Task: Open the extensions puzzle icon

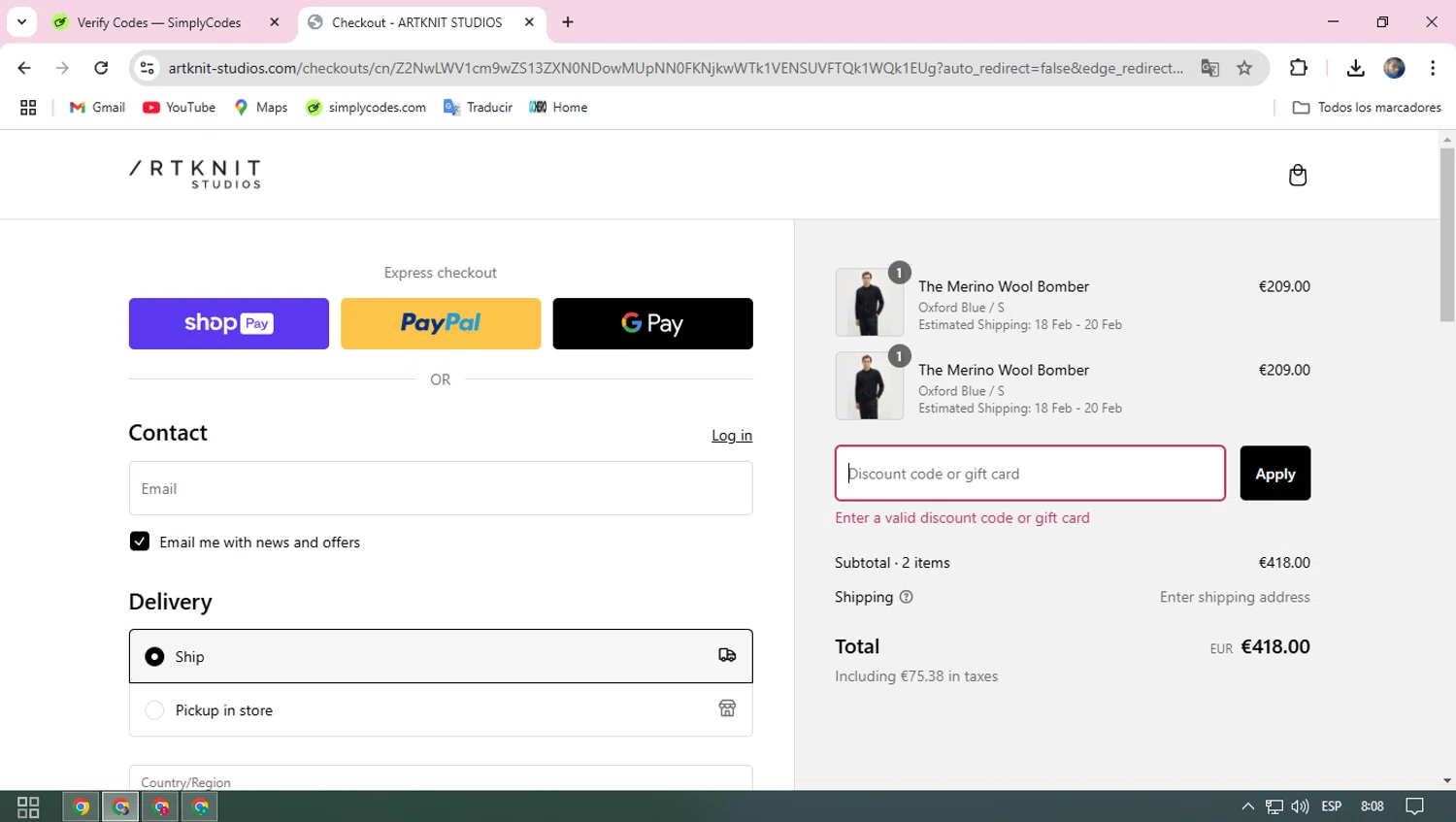Action: [x=1298, y=68]
